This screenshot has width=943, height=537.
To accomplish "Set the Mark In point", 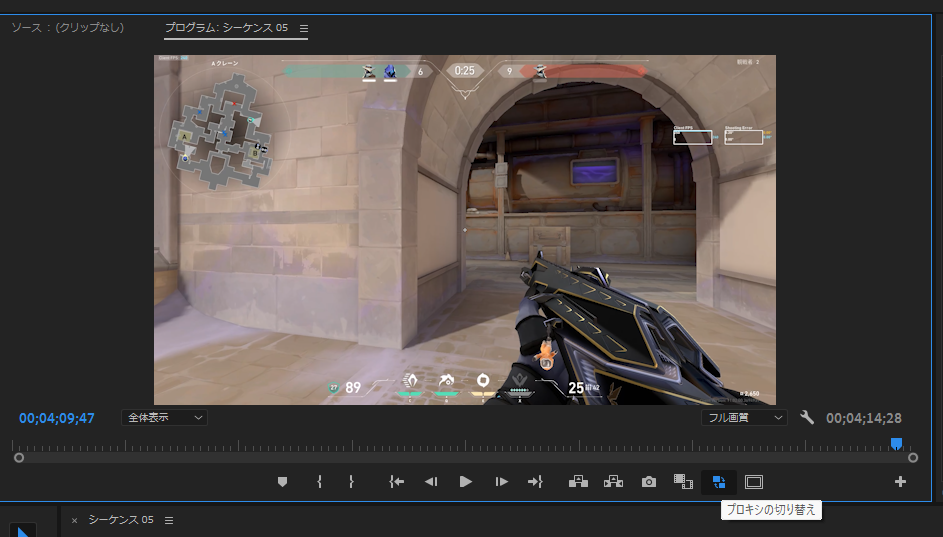I will 319,482.
